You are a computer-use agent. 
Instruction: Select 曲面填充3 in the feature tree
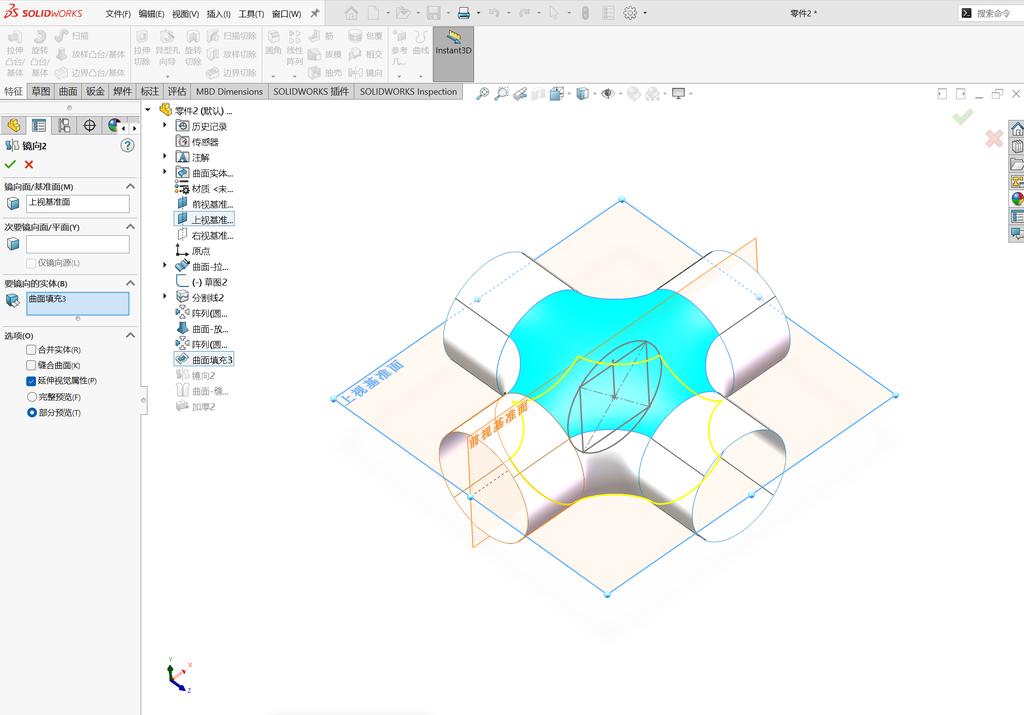click(x=204, y=360)
